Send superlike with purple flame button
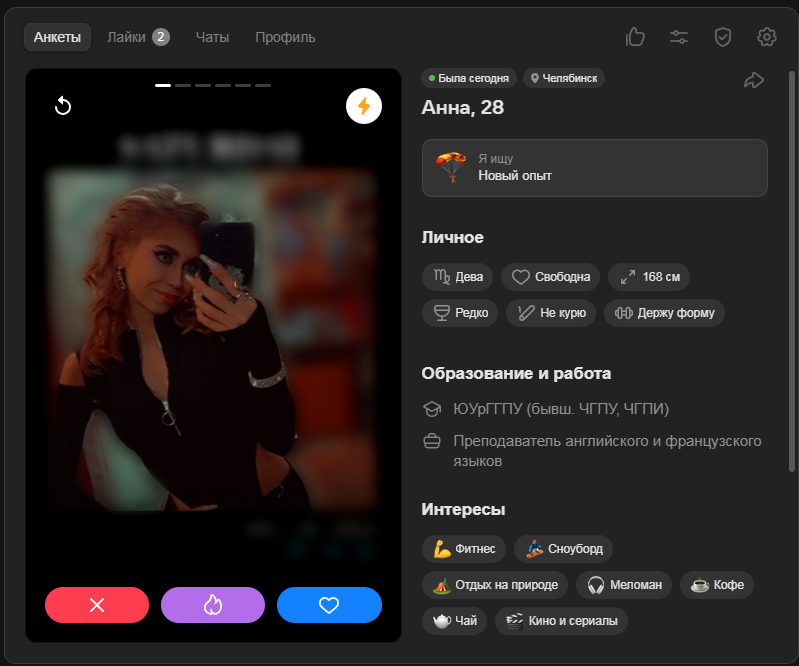The width and height of the screenshot is (799, 666). pyautogui.click(x=213, y=605)
